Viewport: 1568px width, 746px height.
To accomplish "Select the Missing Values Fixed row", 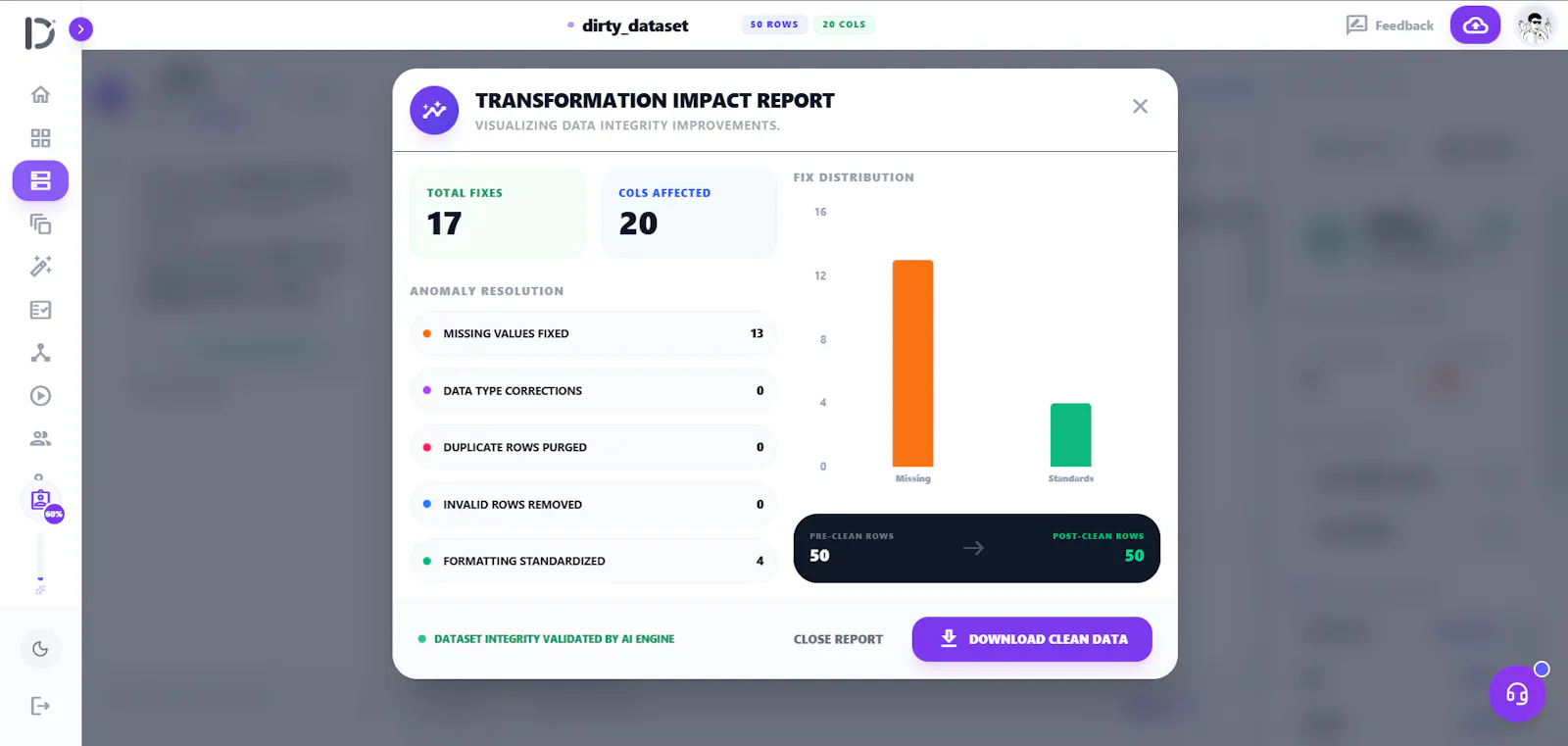I will click(593, 333).
